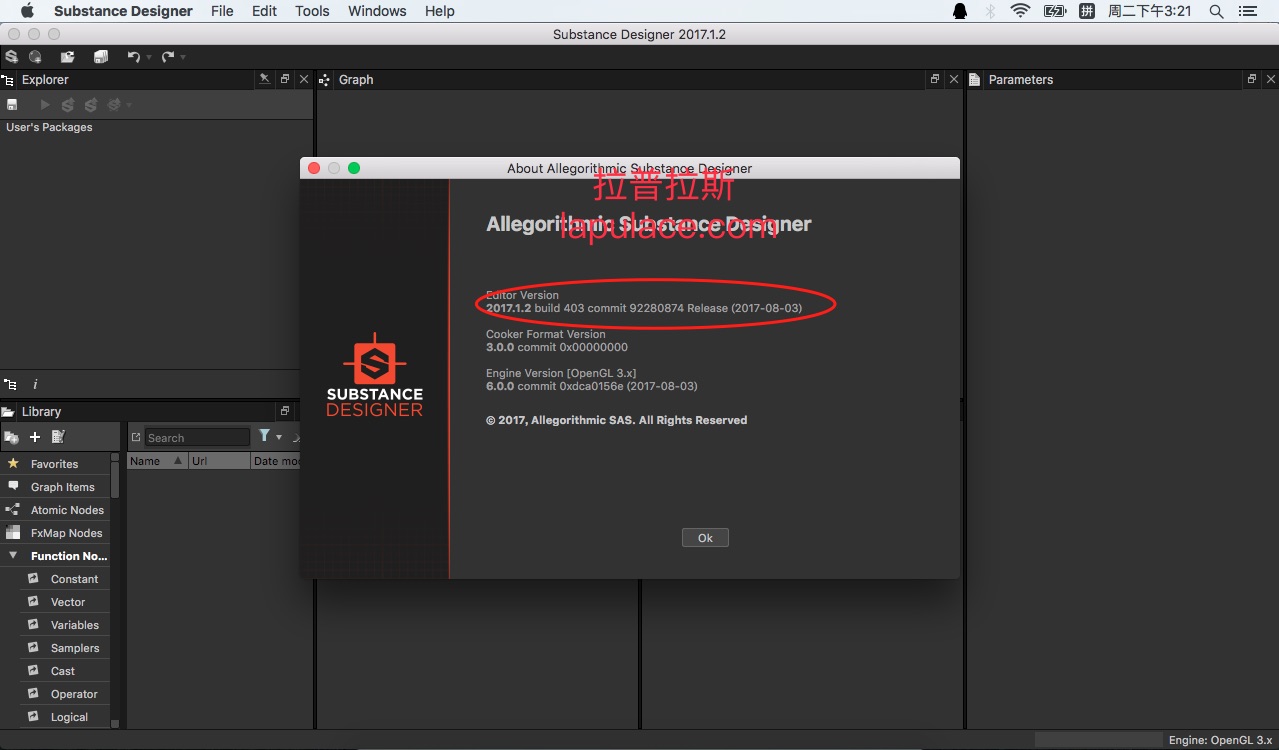This screenshot has height=750, width=1279.
Task: Click the Pinyin input method icon
Action: click(1086, 11)
